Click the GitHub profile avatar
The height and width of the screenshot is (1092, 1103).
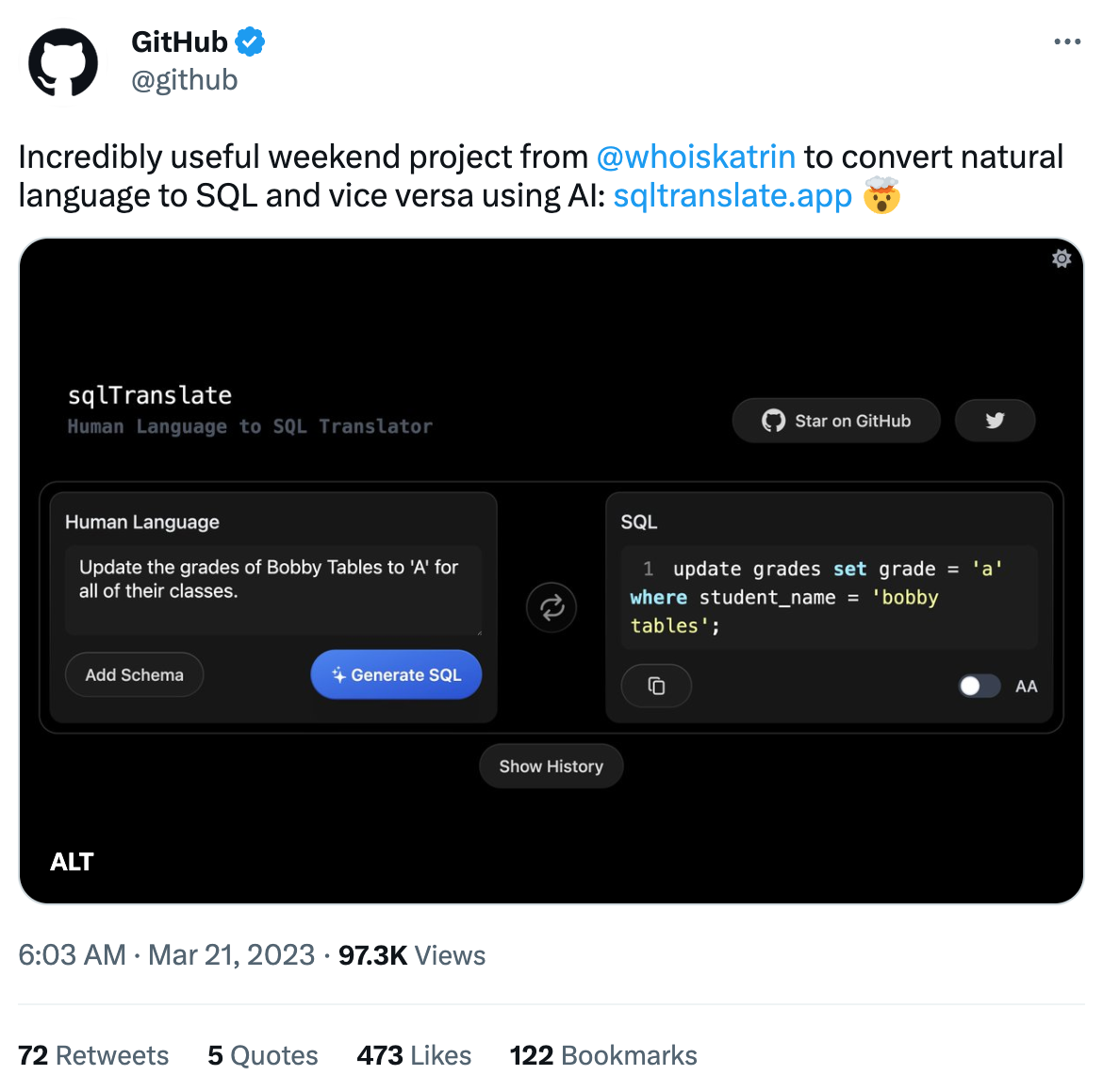coord(63,63)
